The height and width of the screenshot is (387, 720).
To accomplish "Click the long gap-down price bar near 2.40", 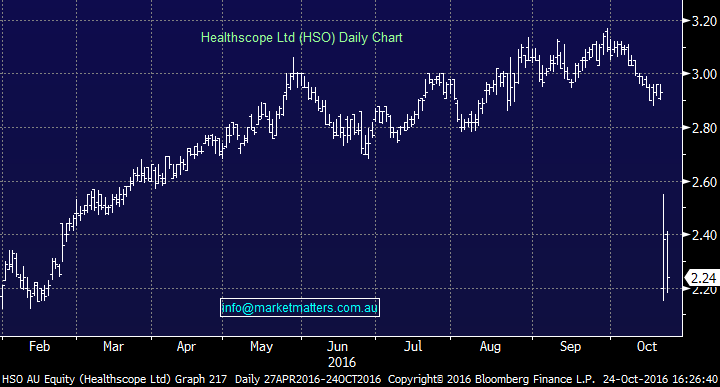I will pos(664,248).
